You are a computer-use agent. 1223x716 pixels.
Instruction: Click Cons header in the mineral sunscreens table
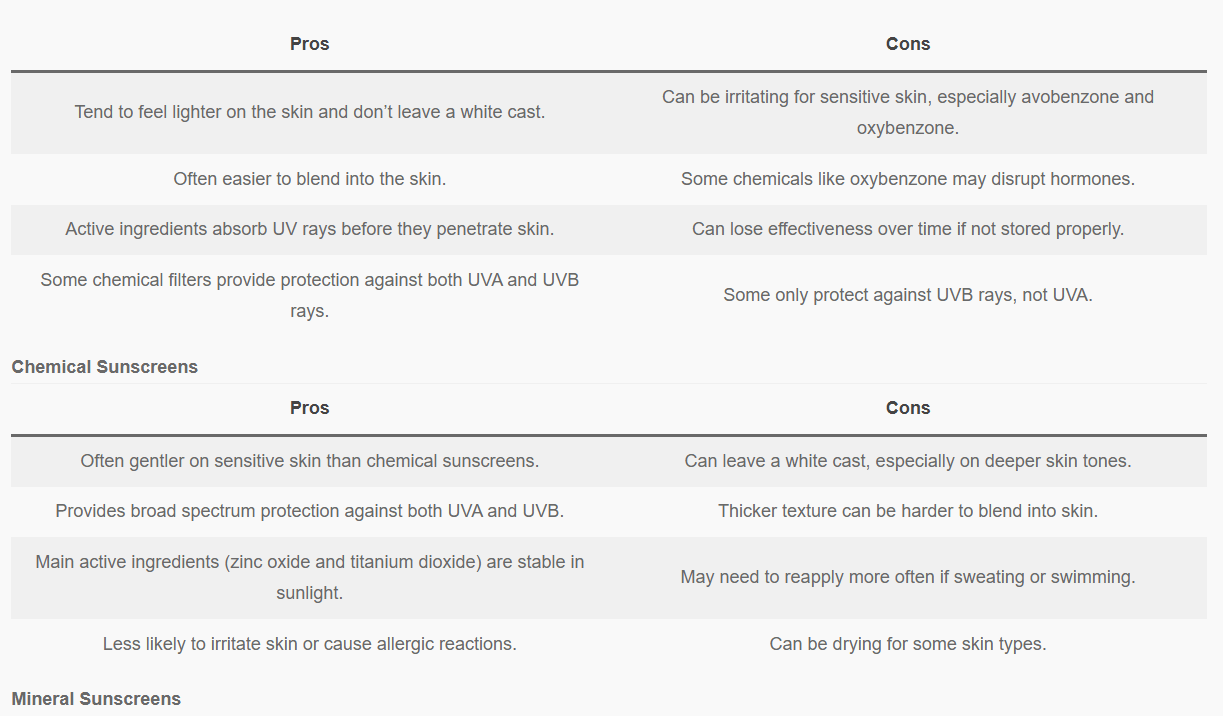(907, 408)
